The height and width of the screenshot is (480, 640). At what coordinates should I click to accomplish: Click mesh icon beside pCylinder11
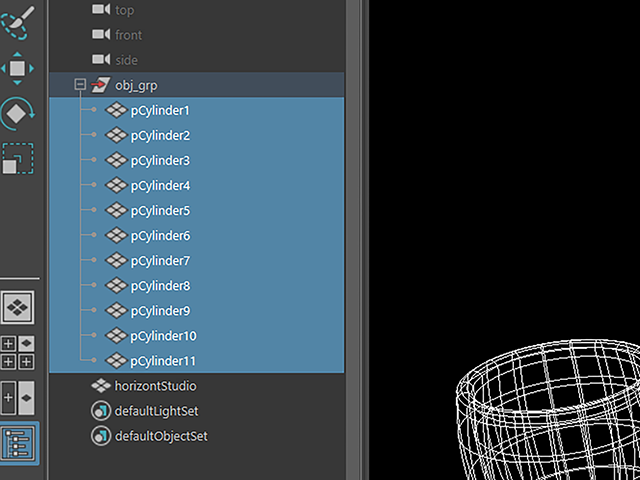tap(116, 360)
